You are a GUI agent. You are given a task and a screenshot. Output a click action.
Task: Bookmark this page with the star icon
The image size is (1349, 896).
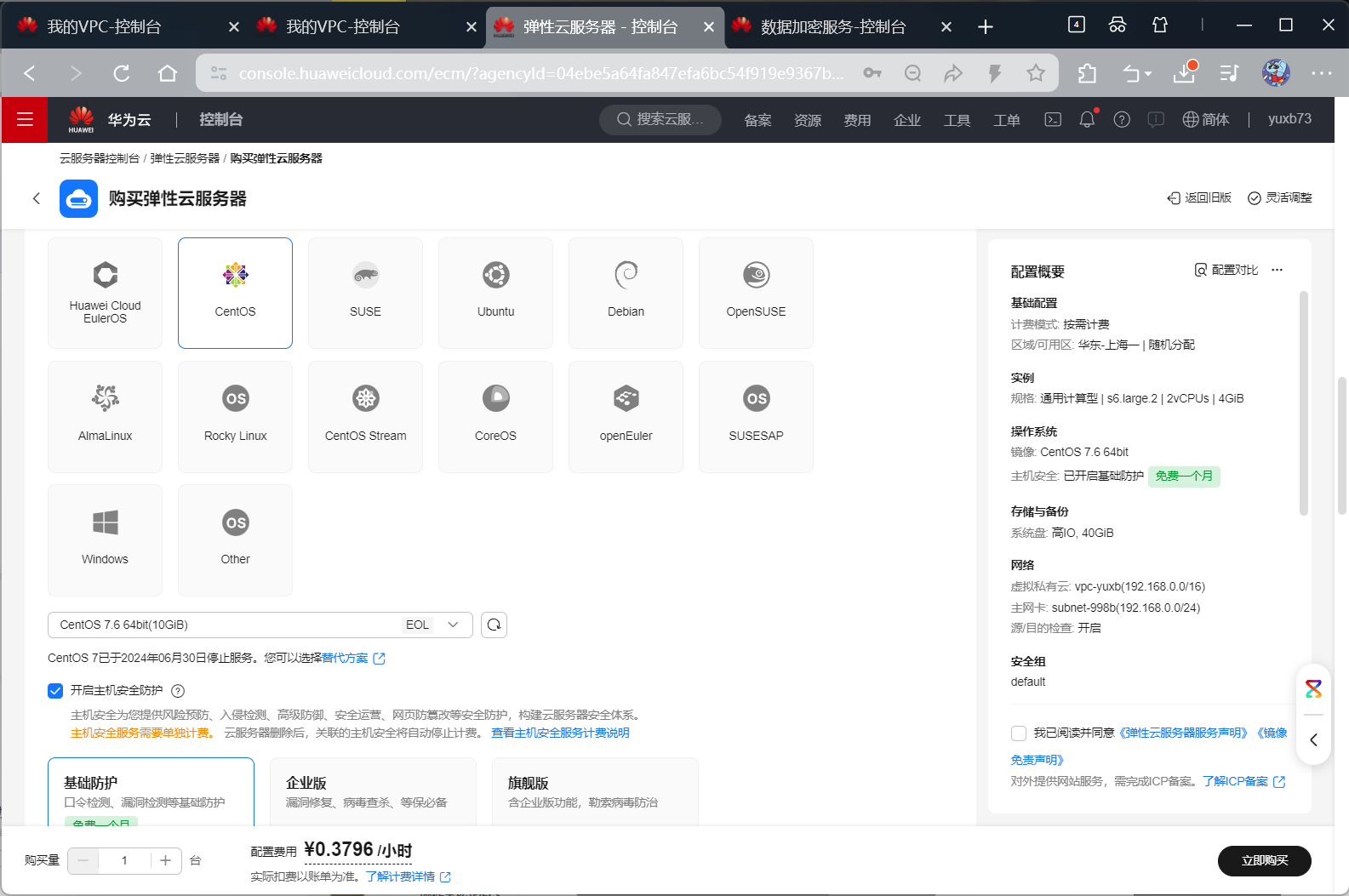pos(1035,73)
